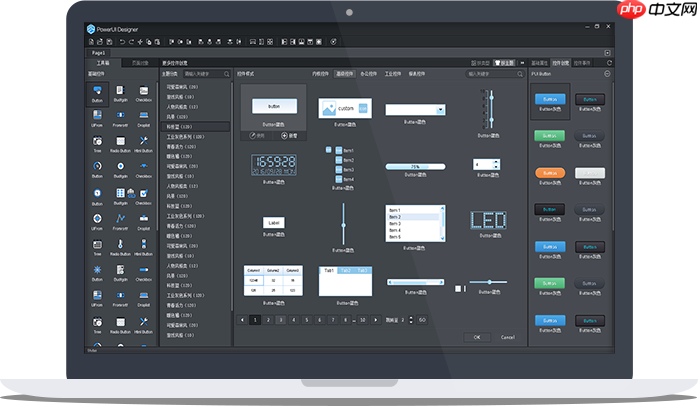Open the 报表控件 category tab
Image resolution: width=698 pixels, height=406 pixels.
coord(417,74)
